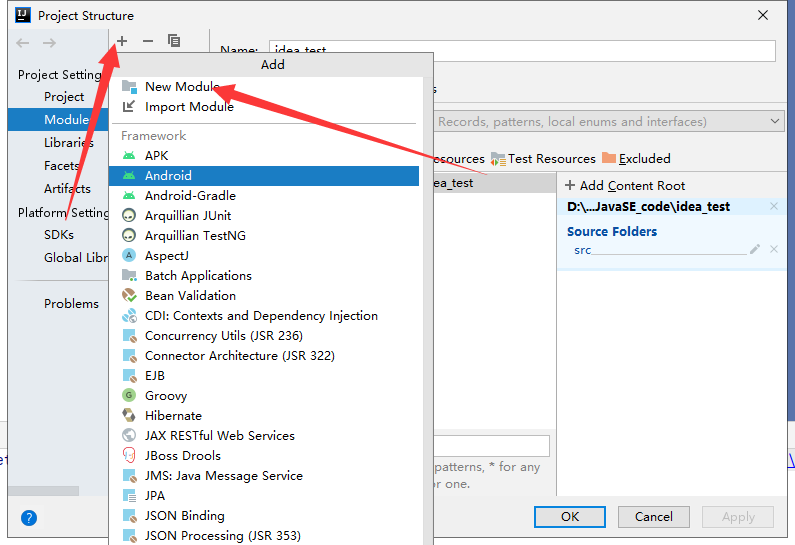This screenshot has width=795, height=545.
Task: Select Modules in the sidebar
Action: point(58,120)
